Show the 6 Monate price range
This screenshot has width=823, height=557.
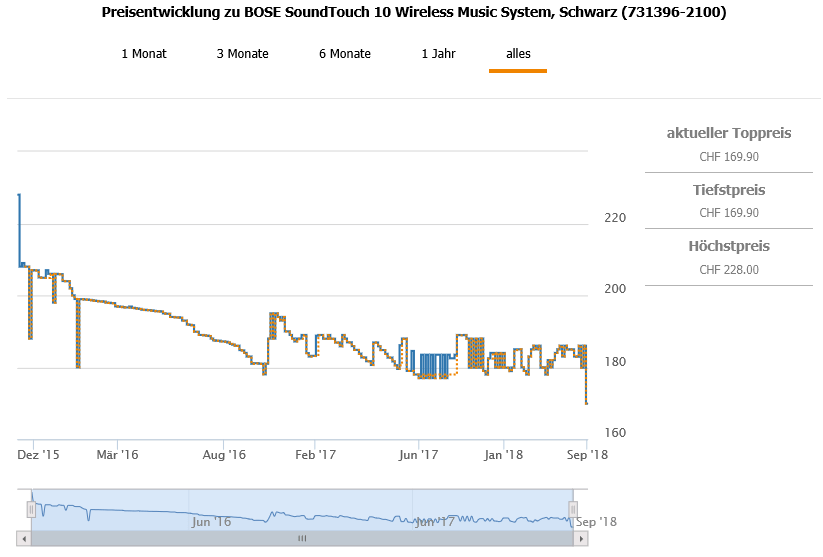(x=345, y=54)
